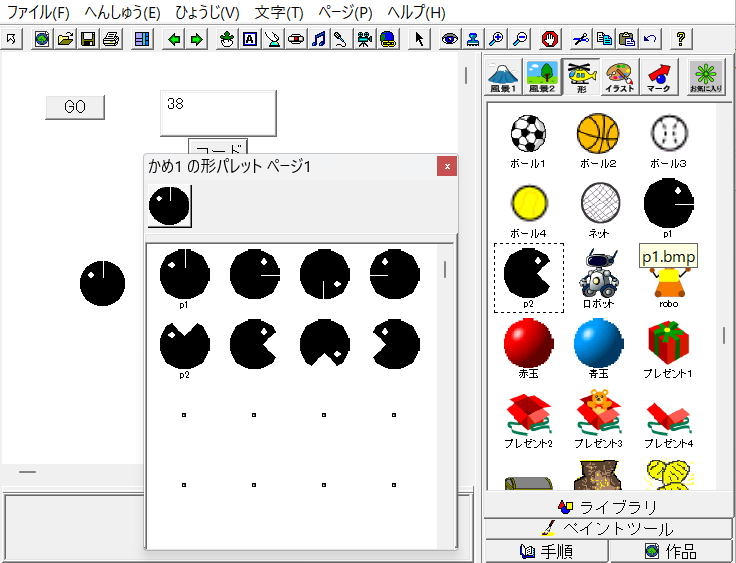The width and height of the screenshot is (736, 563).
Task: Switch to the 形 library tab
Action: pyautogui.click(x=581, y=77)
